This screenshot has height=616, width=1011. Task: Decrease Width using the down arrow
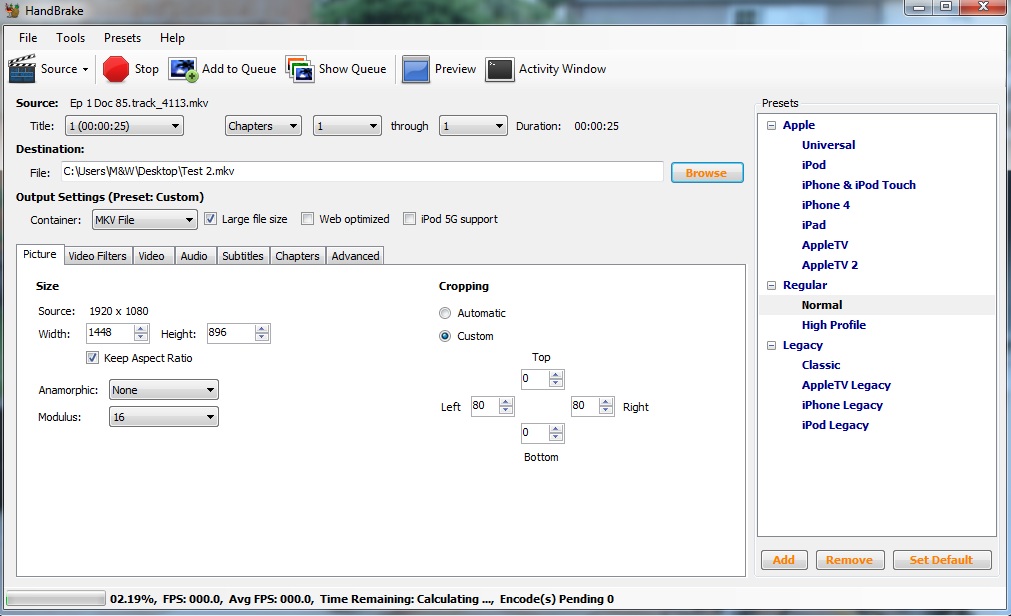click(x=141, y=337)
